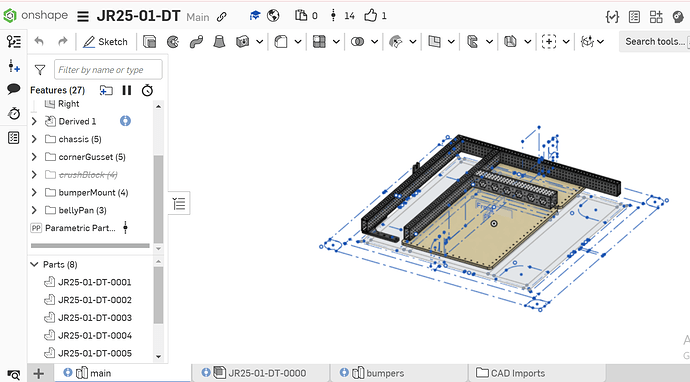Click the feature list vertical scrollbar
Image resolution: width=690 pixels, height=382 pixels.
(x=158, y=198)
